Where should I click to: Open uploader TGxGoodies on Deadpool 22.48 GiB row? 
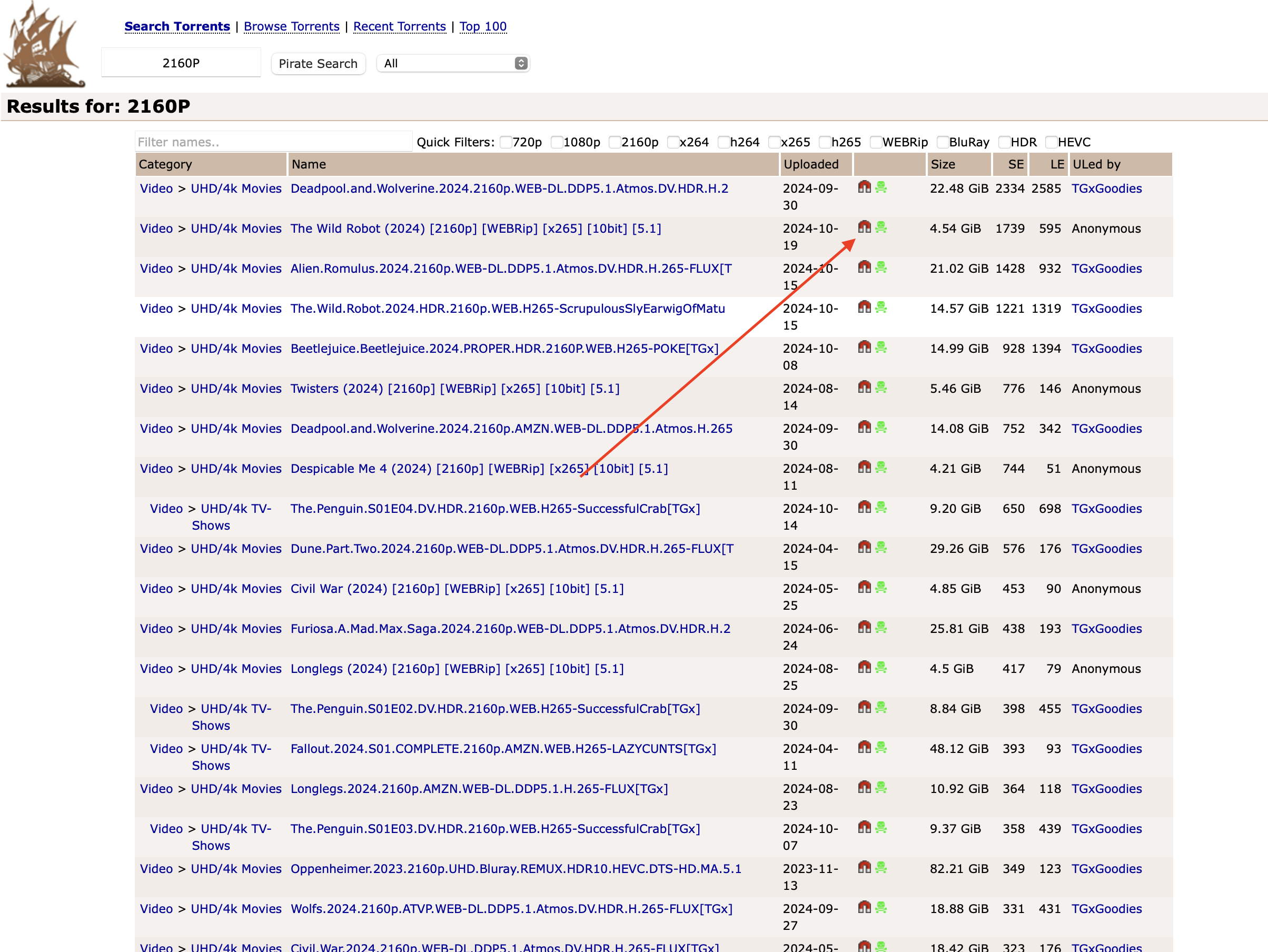coord(1106,189)
